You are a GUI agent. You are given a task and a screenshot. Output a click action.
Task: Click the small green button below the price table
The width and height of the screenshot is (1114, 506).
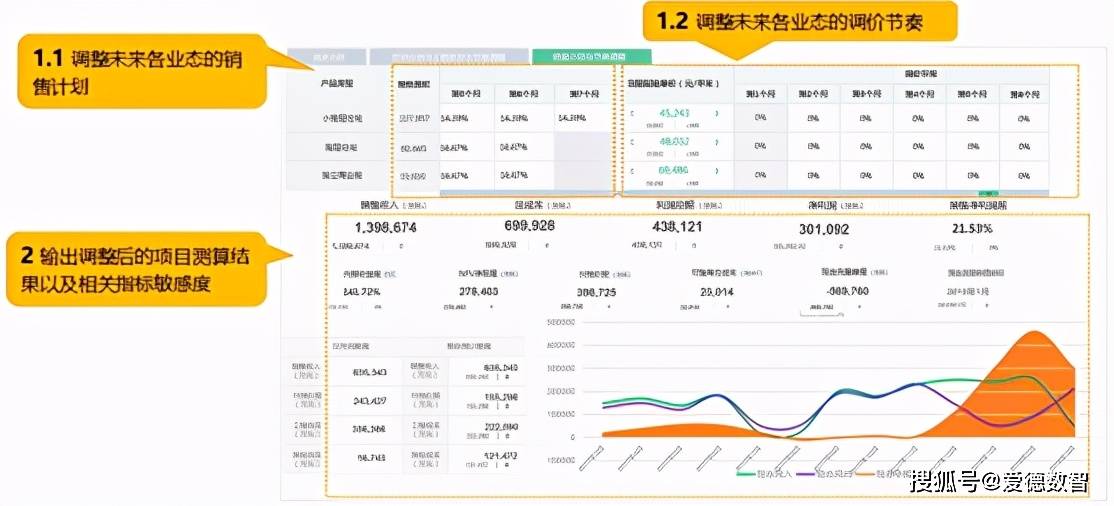[988, 191]
